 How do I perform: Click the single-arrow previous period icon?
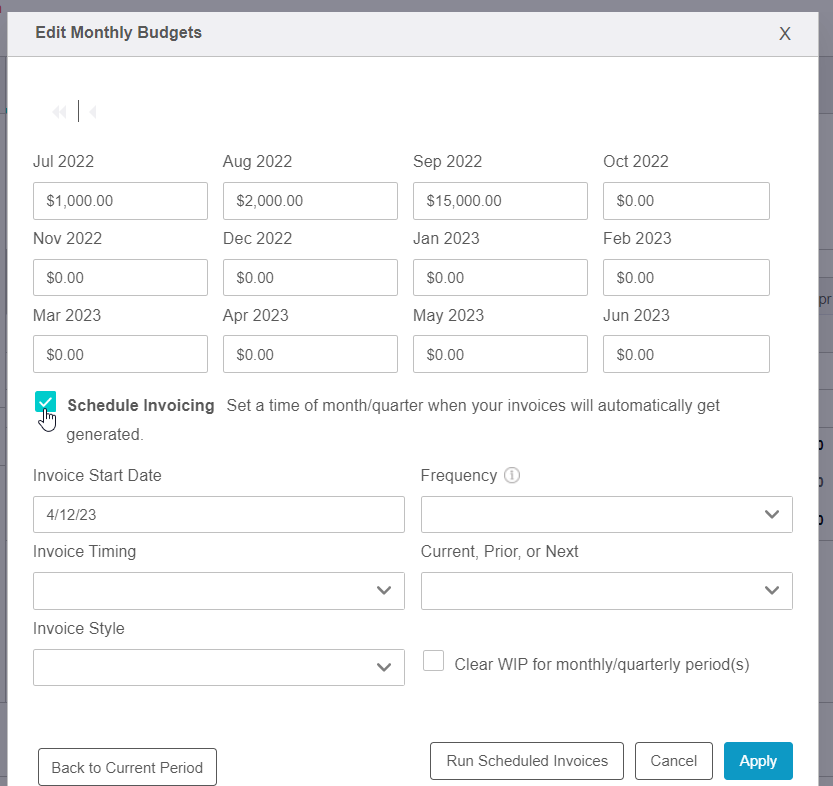92,112
